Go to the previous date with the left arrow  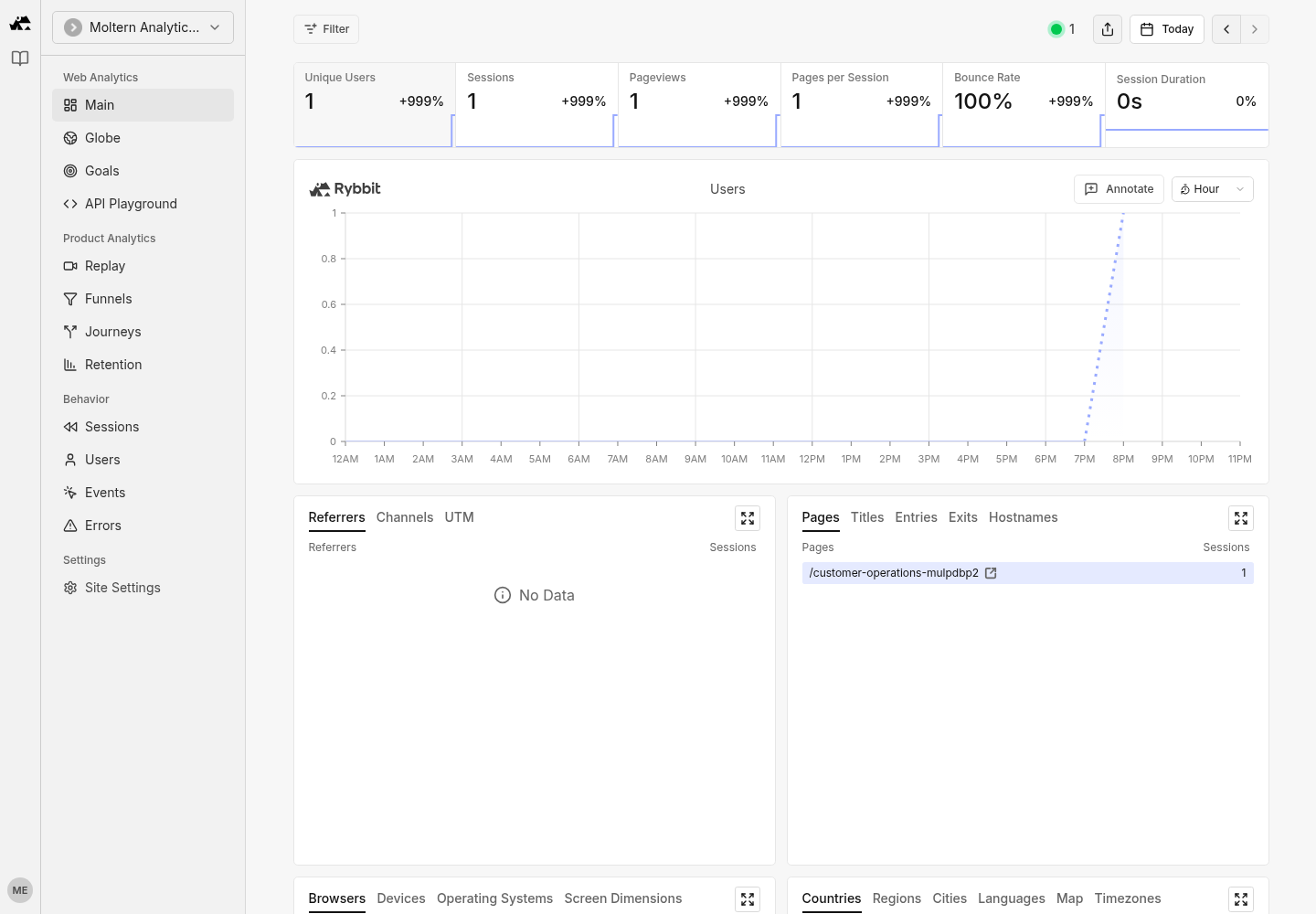(1226, 29)
